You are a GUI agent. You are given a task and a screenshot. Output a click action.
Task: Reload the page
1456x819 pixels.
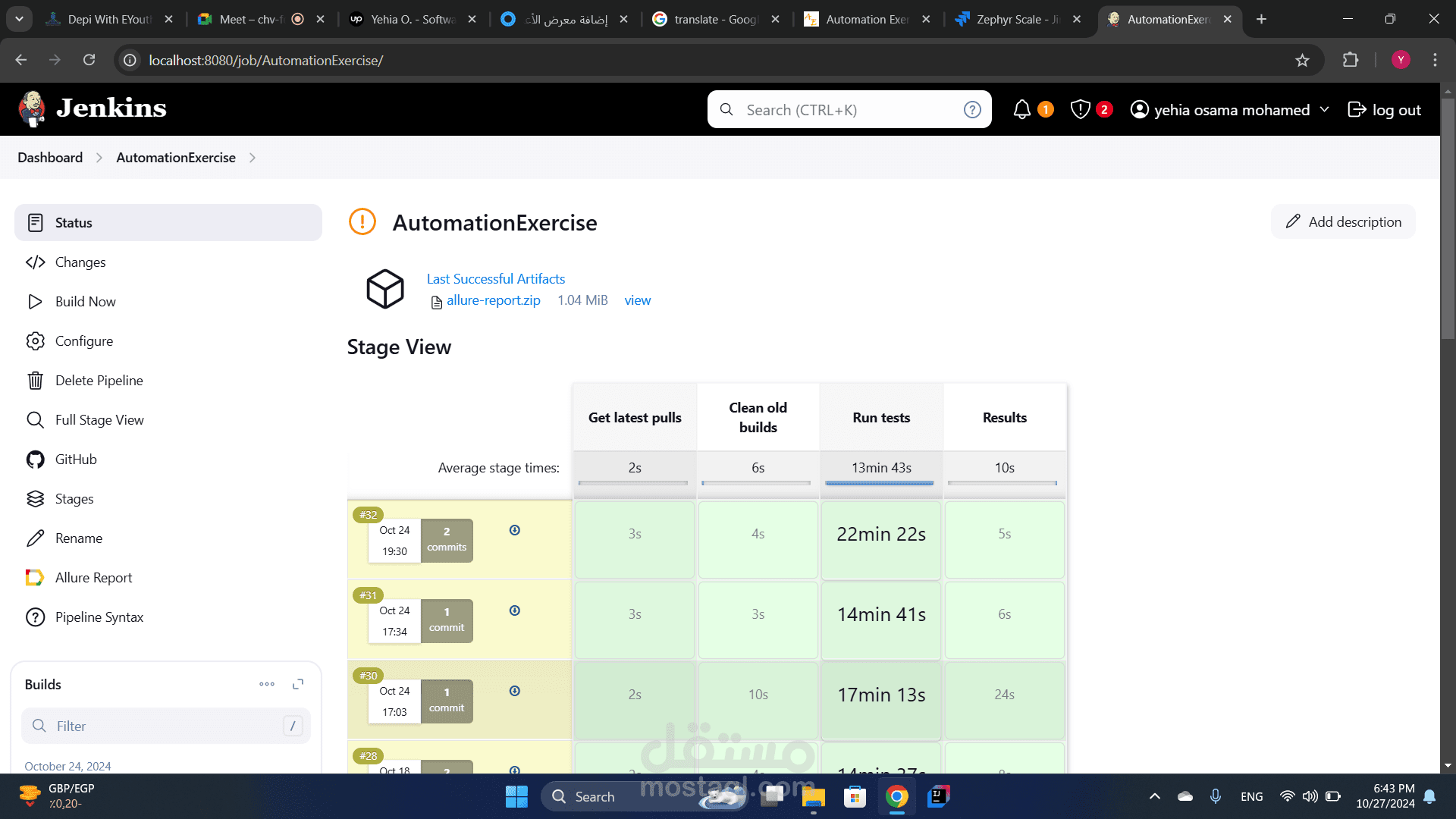pyautogui.click(x=89, y=60)
